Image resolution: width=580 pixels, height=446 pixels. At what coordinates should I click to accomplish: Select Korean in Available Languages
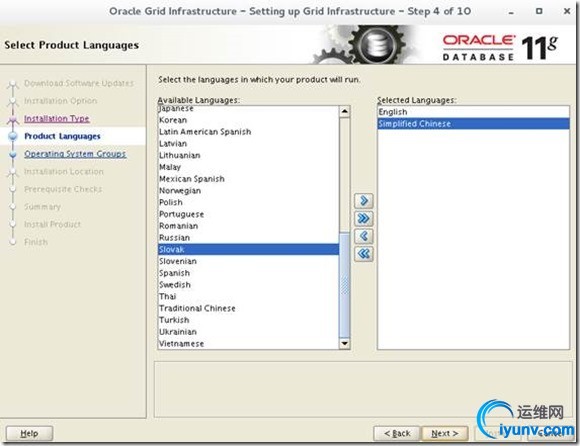point(248,120)
